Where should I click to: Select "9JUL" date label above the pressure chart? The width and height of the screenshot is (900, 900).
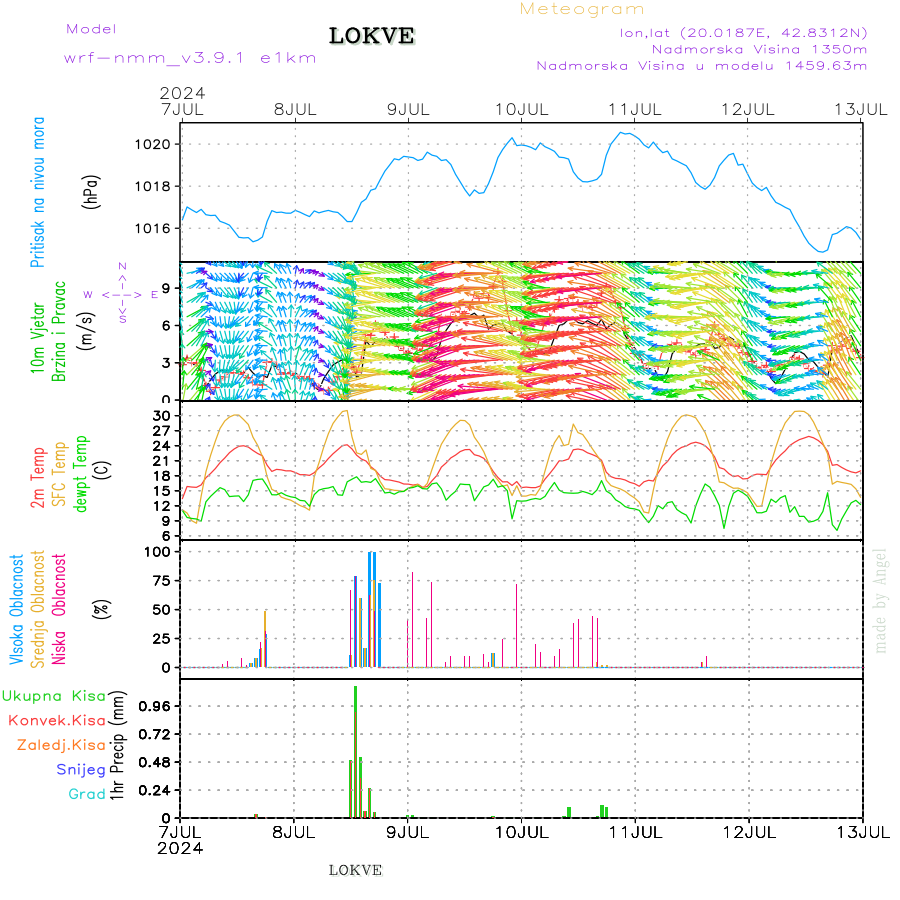[x=408, y=109]
